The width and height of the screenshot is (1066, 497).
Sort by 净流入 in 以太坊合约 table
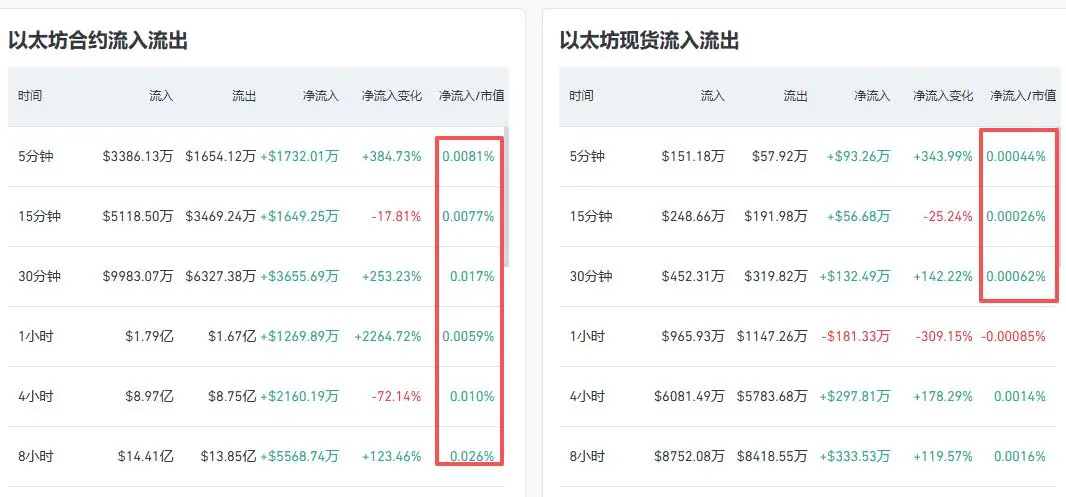pyautogui.click(x=320, y=96)
